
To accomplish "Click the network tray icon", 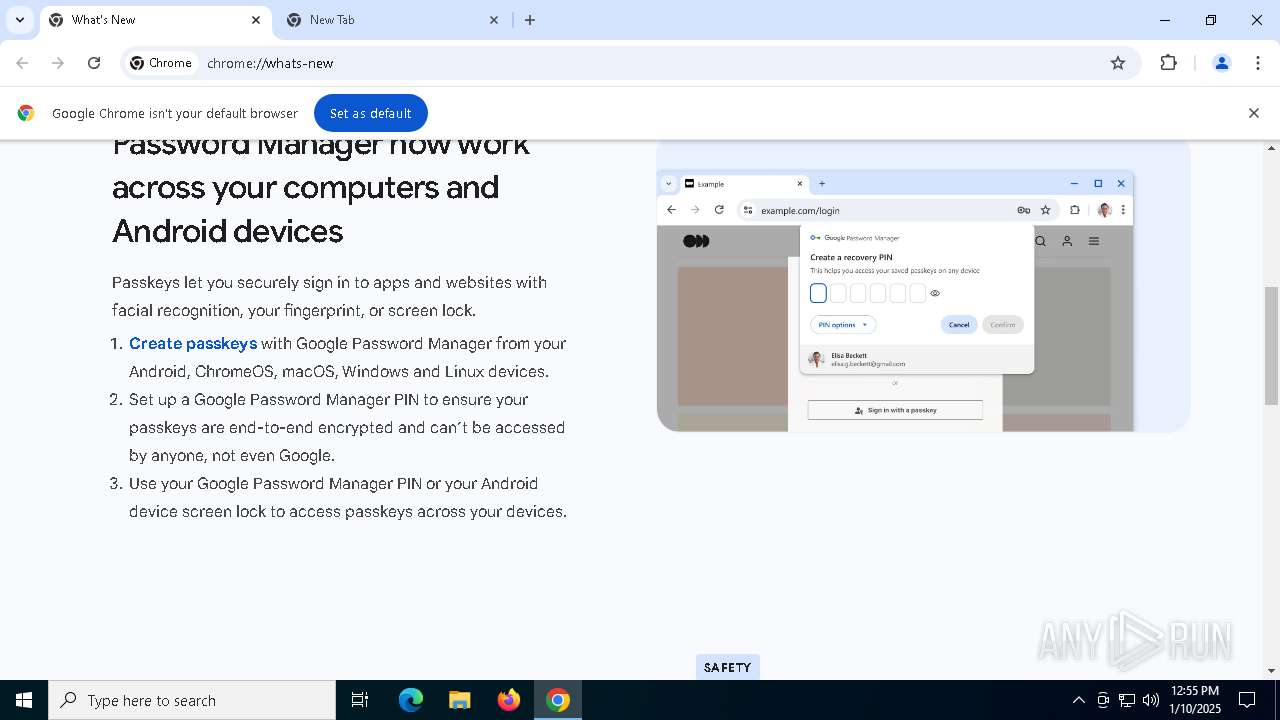I will [x=1127, y=700].
